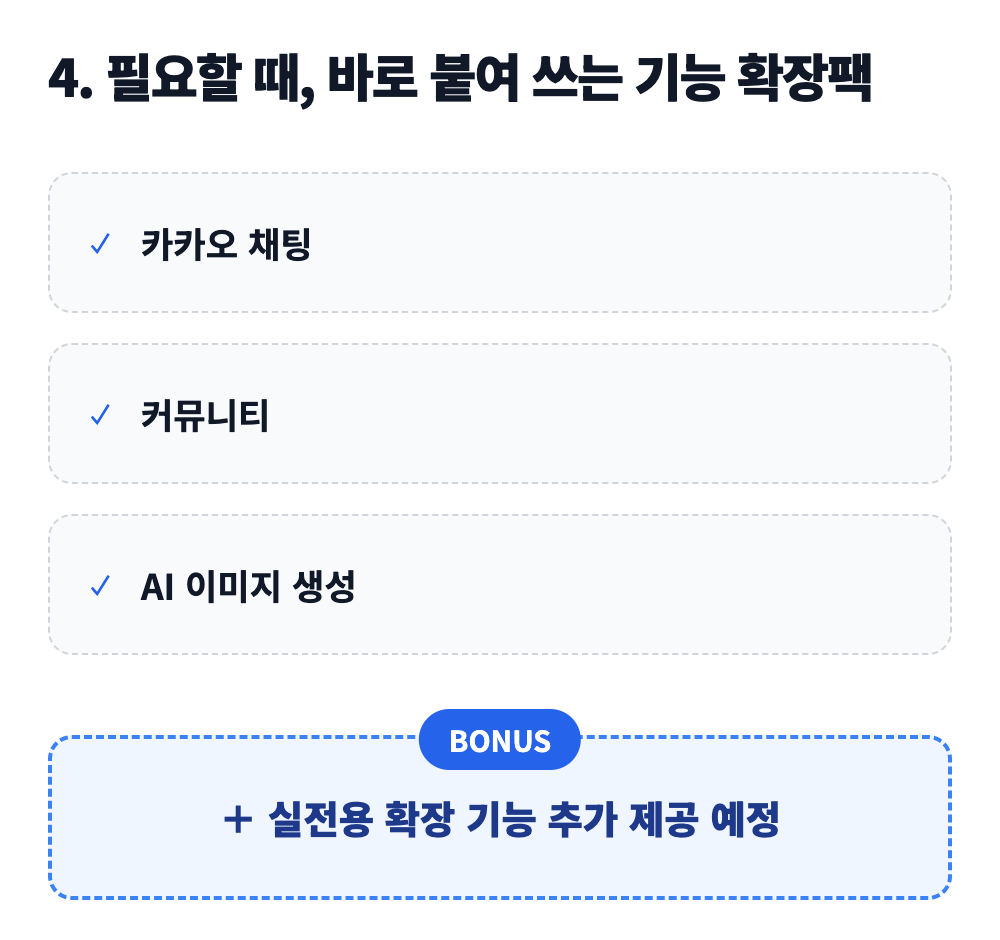The height and width of the screenshot is (940, 1000).
Task: Select the 커뮤니티 label text
Action: 205,415
